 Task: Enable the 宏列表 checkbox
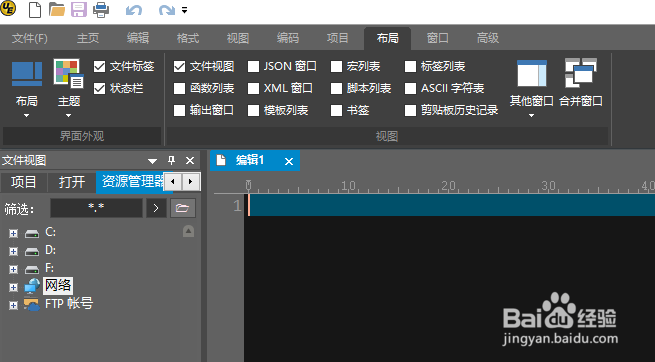(336, 66)
